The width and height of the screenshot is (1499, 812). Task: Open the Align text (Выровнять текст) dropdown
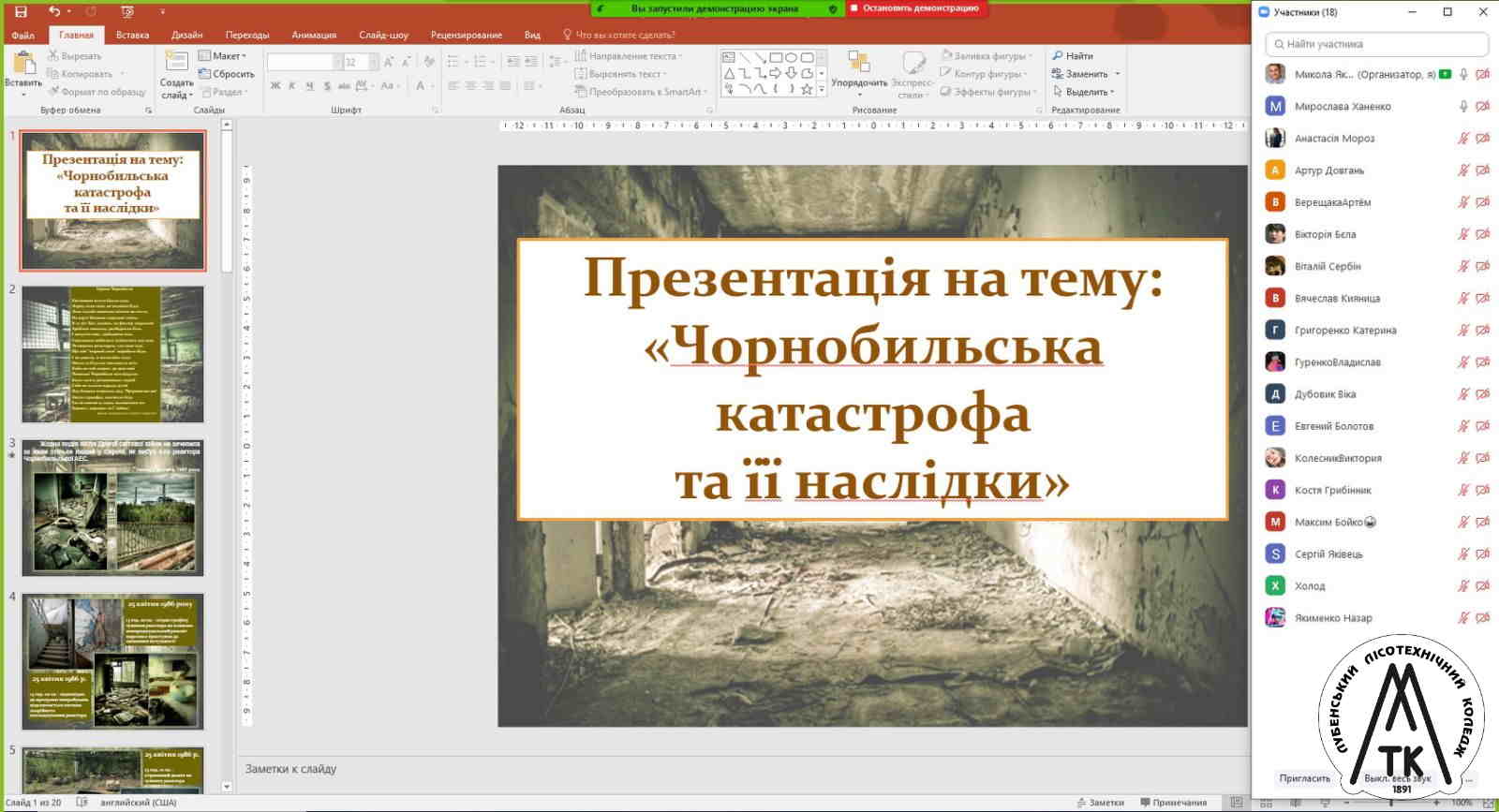620,74
